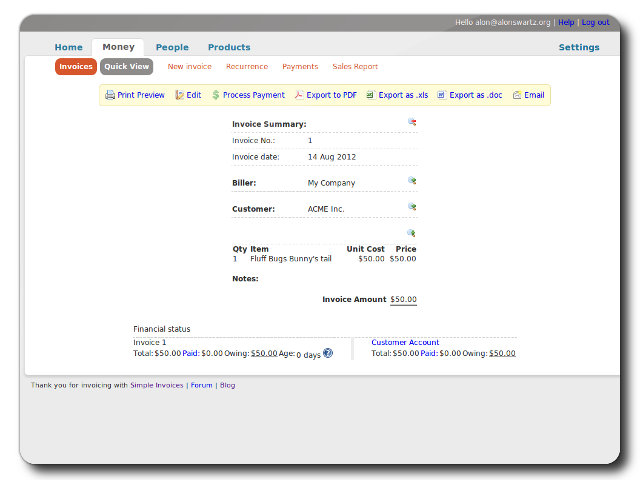Click the Age help question mark icon

[328, 353]
